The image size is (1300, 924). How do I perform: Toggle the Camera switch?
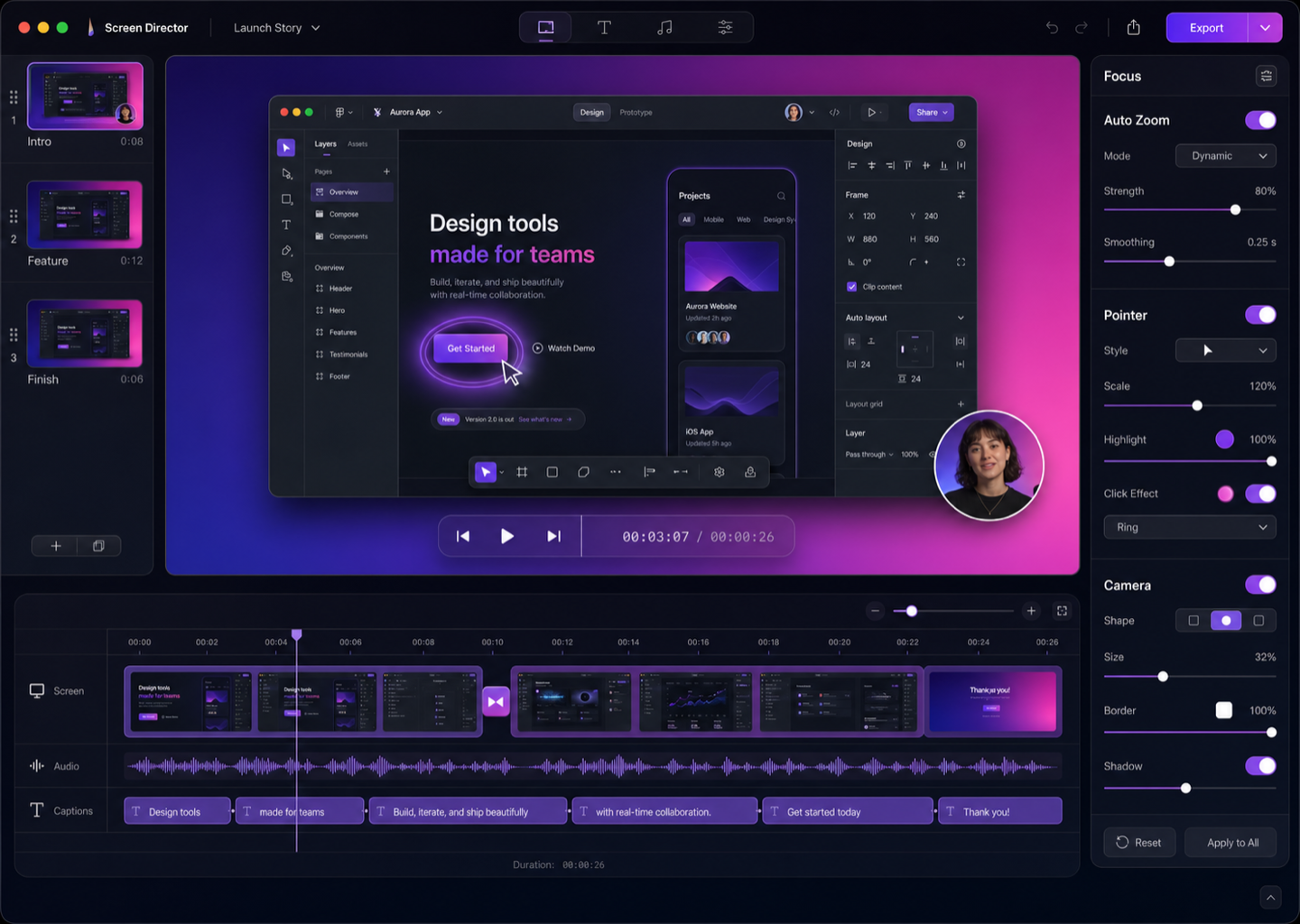[1260, 585]
